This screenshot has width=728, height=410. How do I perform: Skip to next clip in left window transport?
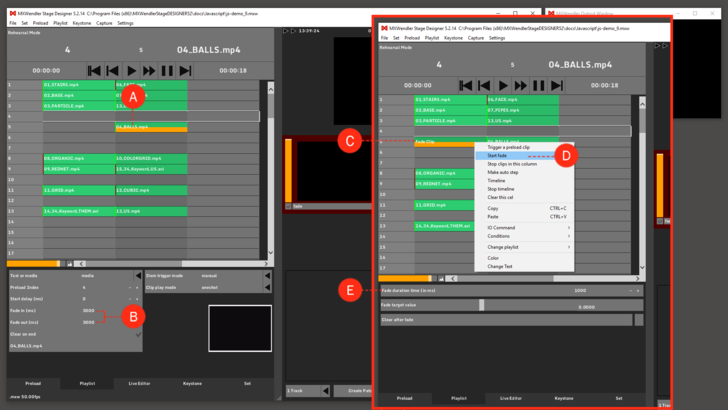click(185, 71)
